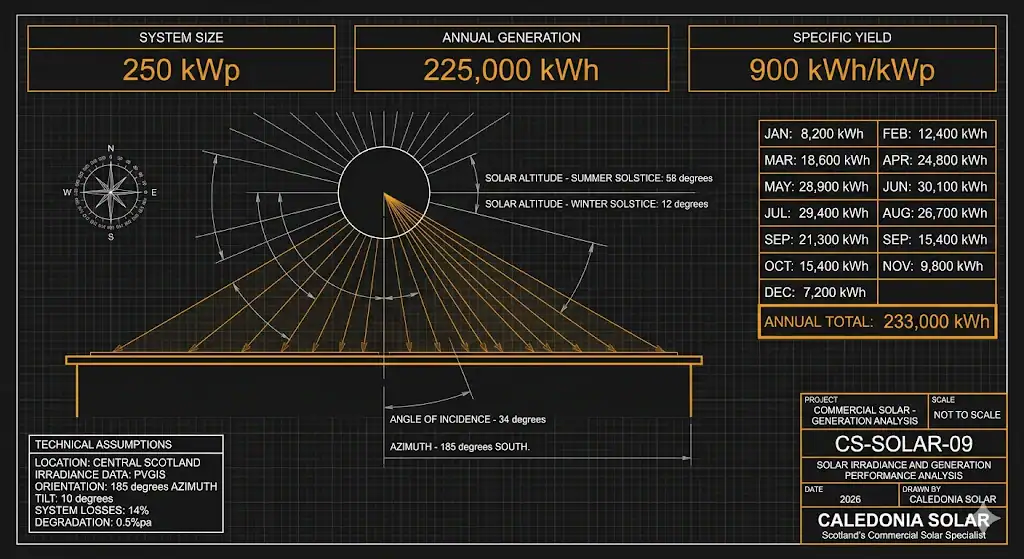1024x559 pixels.
Task: Click the MAR: 18,600 kWh cell
Action: click(x=818, y=160)
